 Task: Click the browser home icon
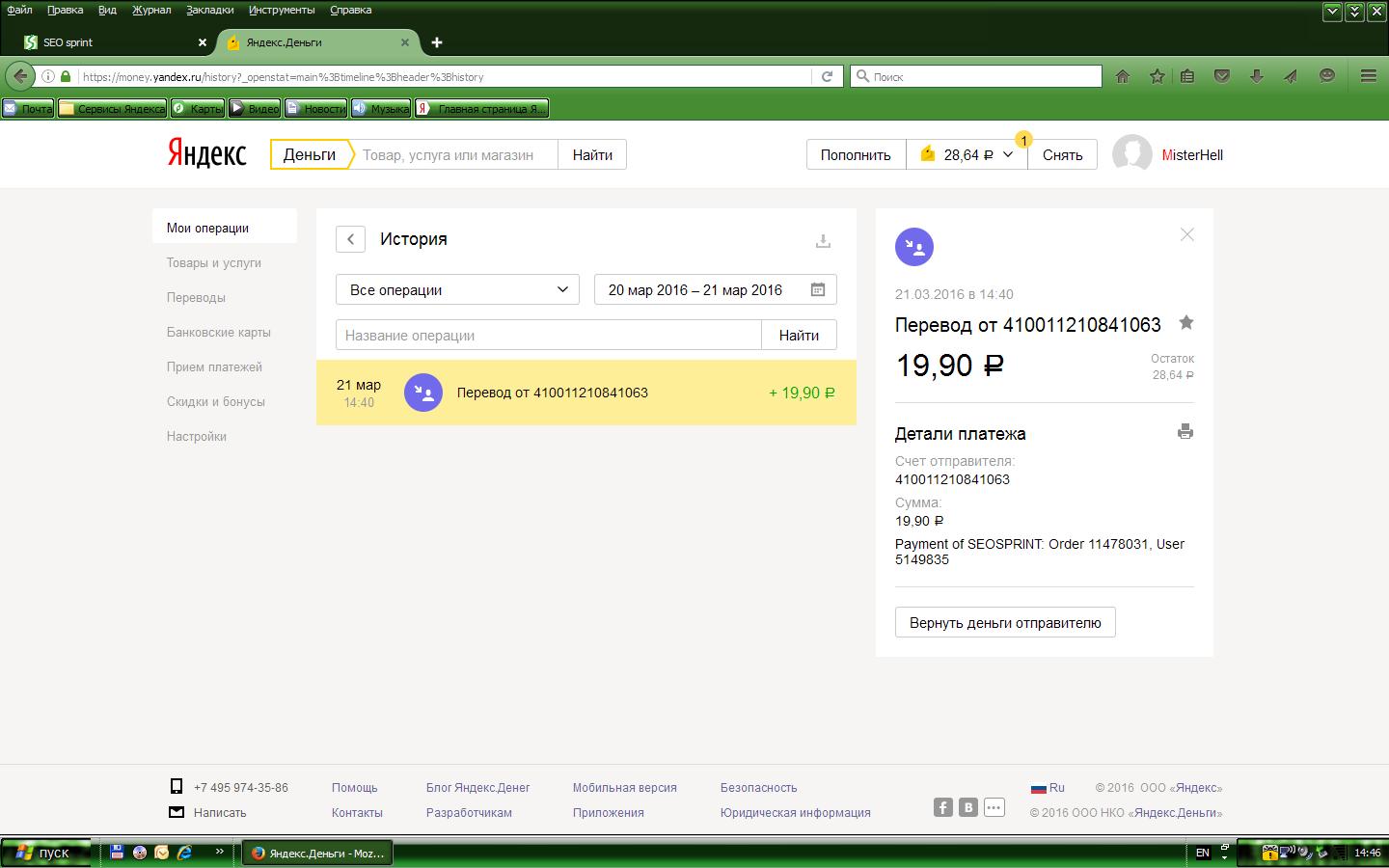tap(1123, 76)
